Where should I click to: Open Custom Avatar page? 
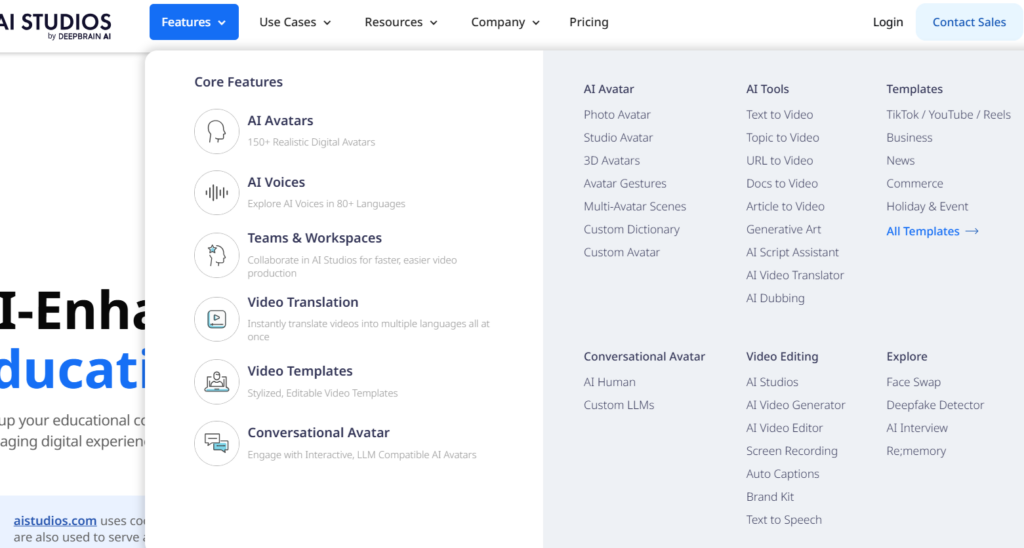pyautogui.click(x=622, y=252)
